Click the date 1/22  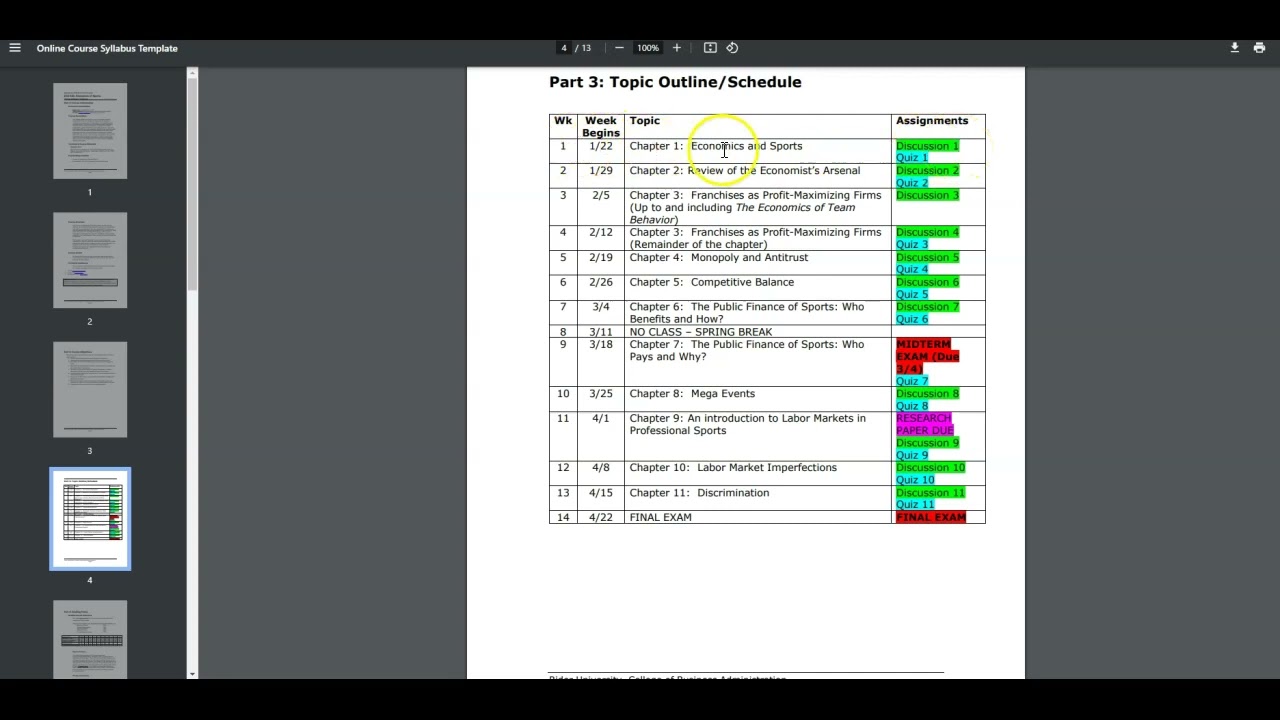(601, 146)
